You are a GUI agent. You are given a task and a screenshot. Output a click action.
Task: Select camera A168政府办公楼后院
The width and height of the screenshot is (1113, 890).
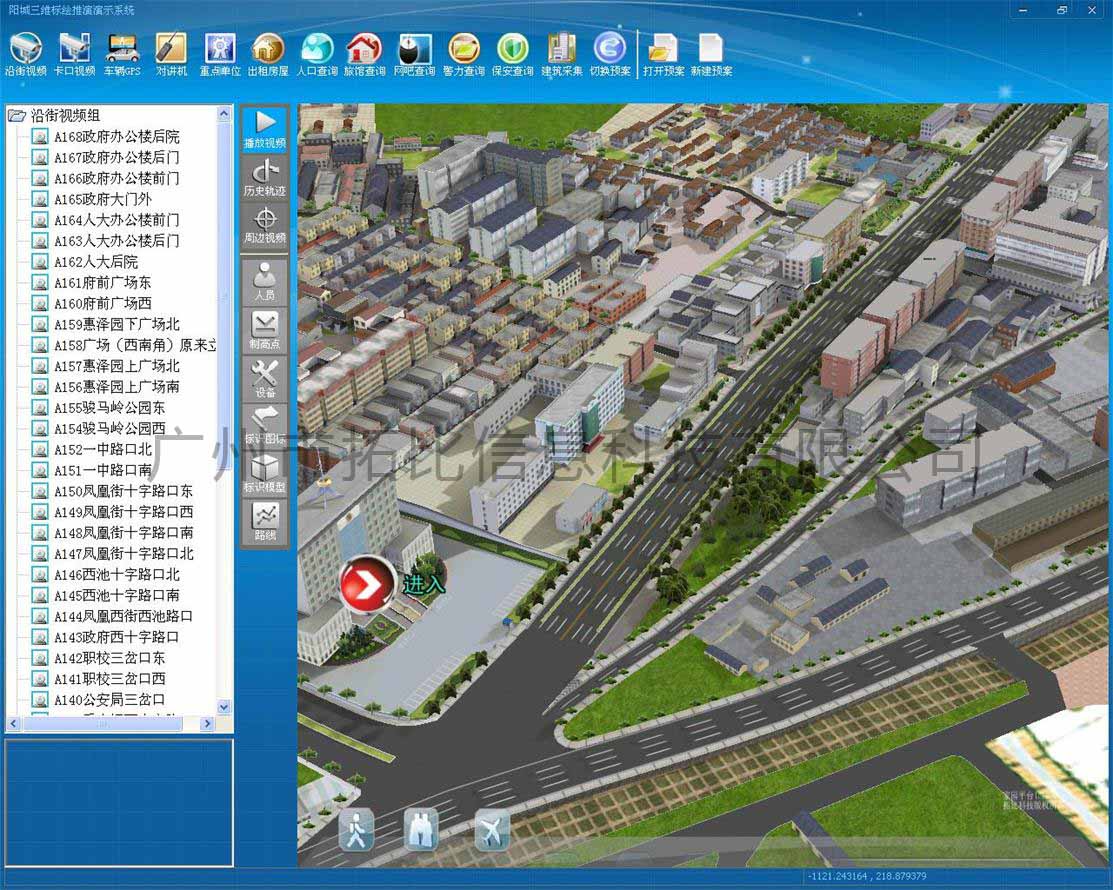coord(117,136)
